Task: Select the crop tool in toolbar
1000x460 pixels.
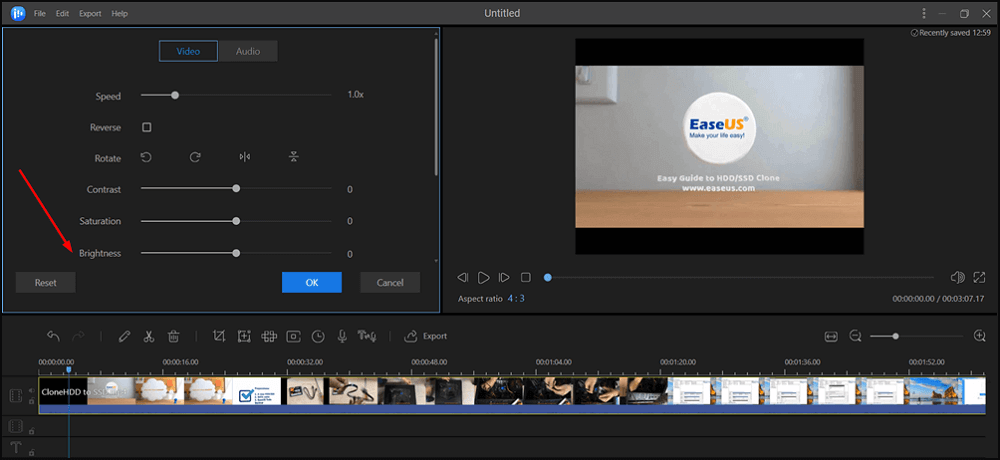Action: tap(220, 337)
